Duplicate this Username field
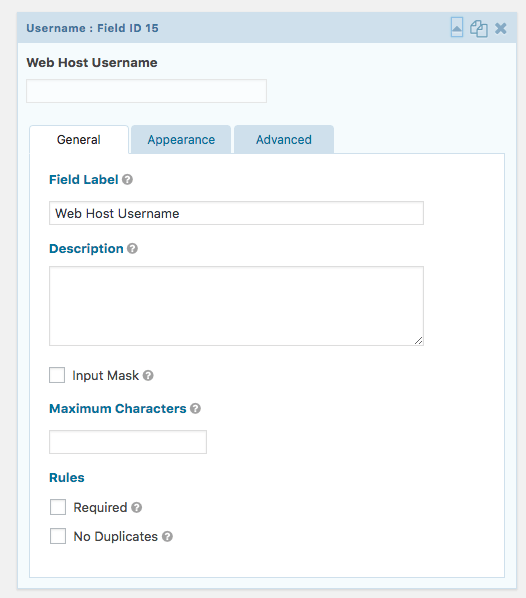 pos(478,29)
